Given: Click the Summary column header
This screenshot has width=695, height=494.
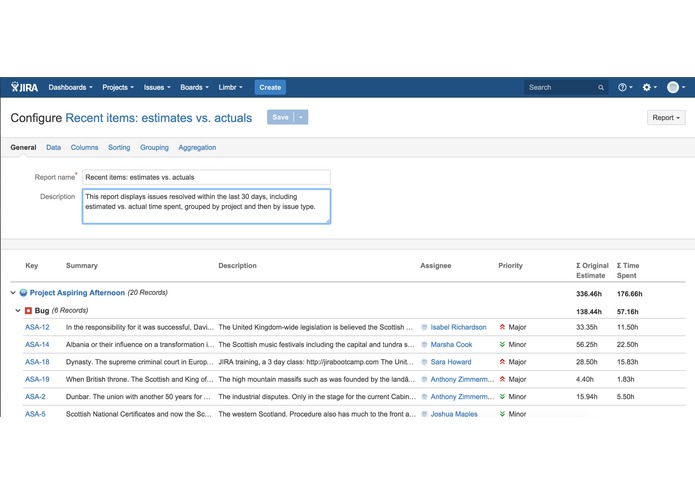Looking at the screenshot, I should tap(82, 266).
